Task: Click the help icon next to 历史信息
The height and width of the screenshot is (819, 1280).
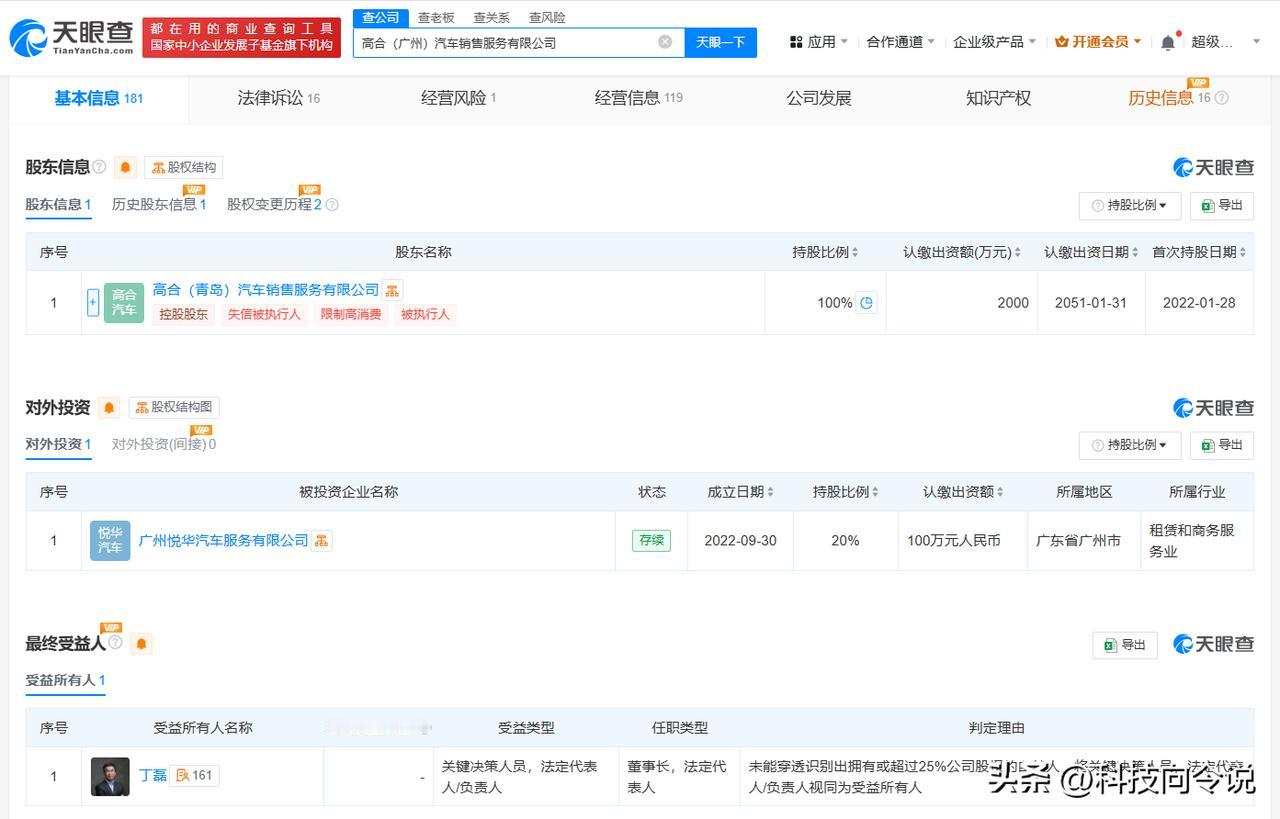Action: [x=1221, y=98]
